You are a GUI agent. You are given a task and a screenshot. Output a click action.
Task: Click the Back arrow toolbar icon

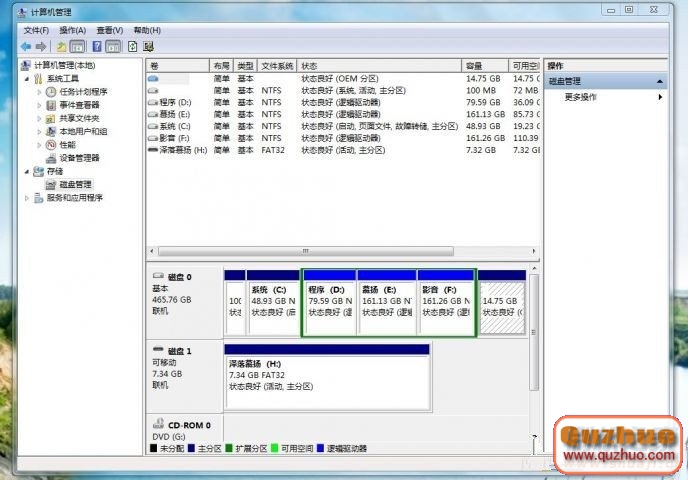point(26,46)
